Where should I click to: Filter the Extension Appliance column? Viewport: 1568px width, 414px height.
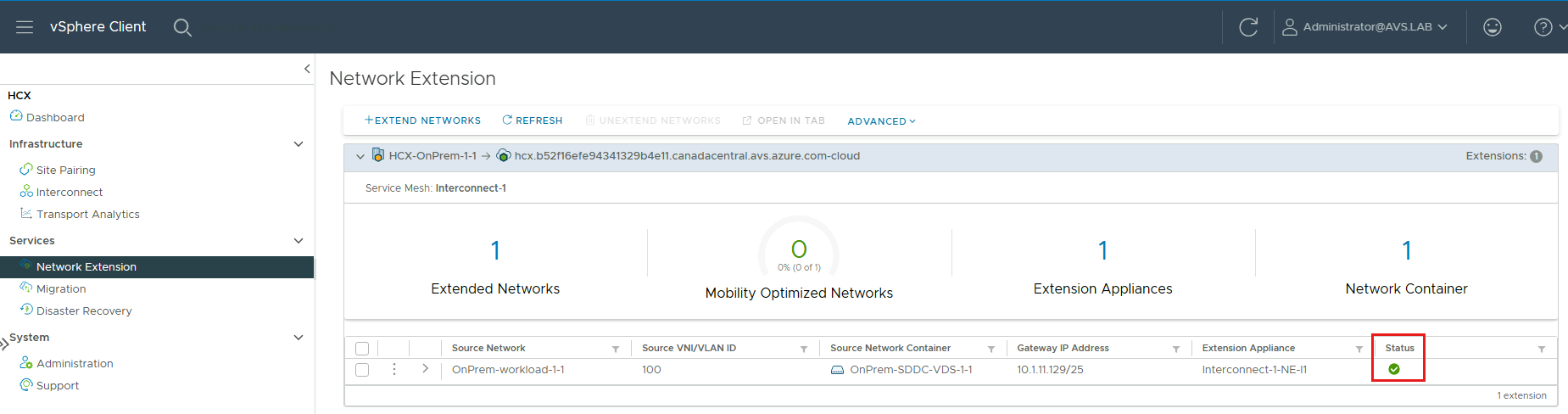[1359, 349]
